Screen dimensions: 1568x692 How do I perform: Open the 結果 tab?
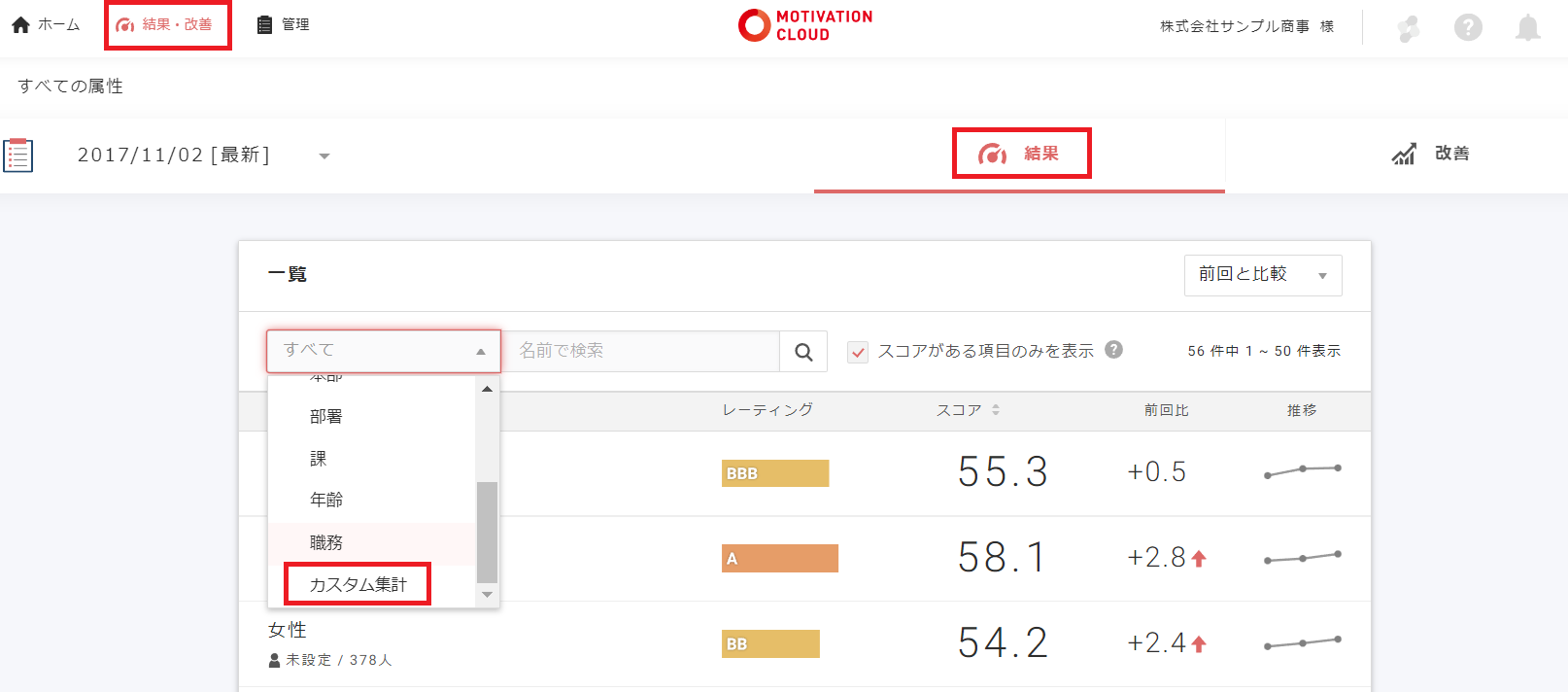(x=1020, y=154)
